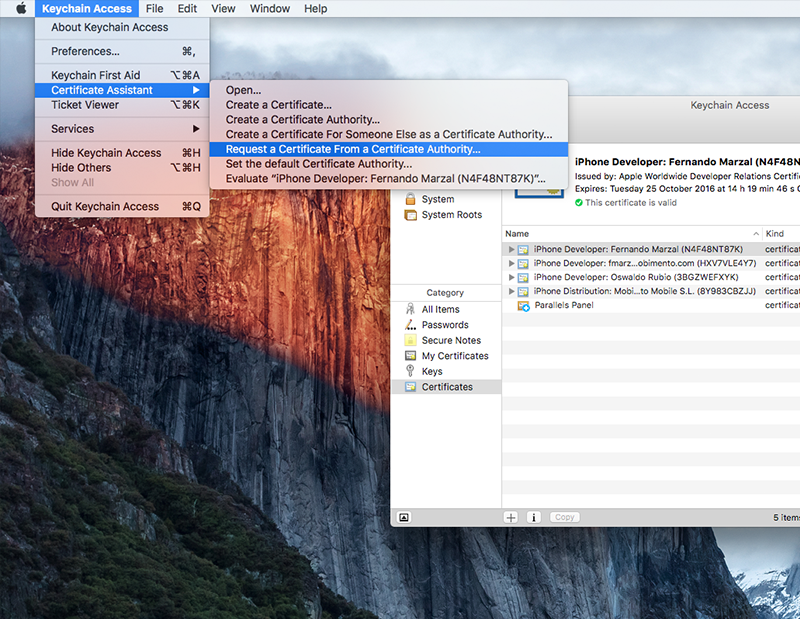Screen dimensions: 800x619
Task: Choose Hide Others
Action: pos(122,167)
